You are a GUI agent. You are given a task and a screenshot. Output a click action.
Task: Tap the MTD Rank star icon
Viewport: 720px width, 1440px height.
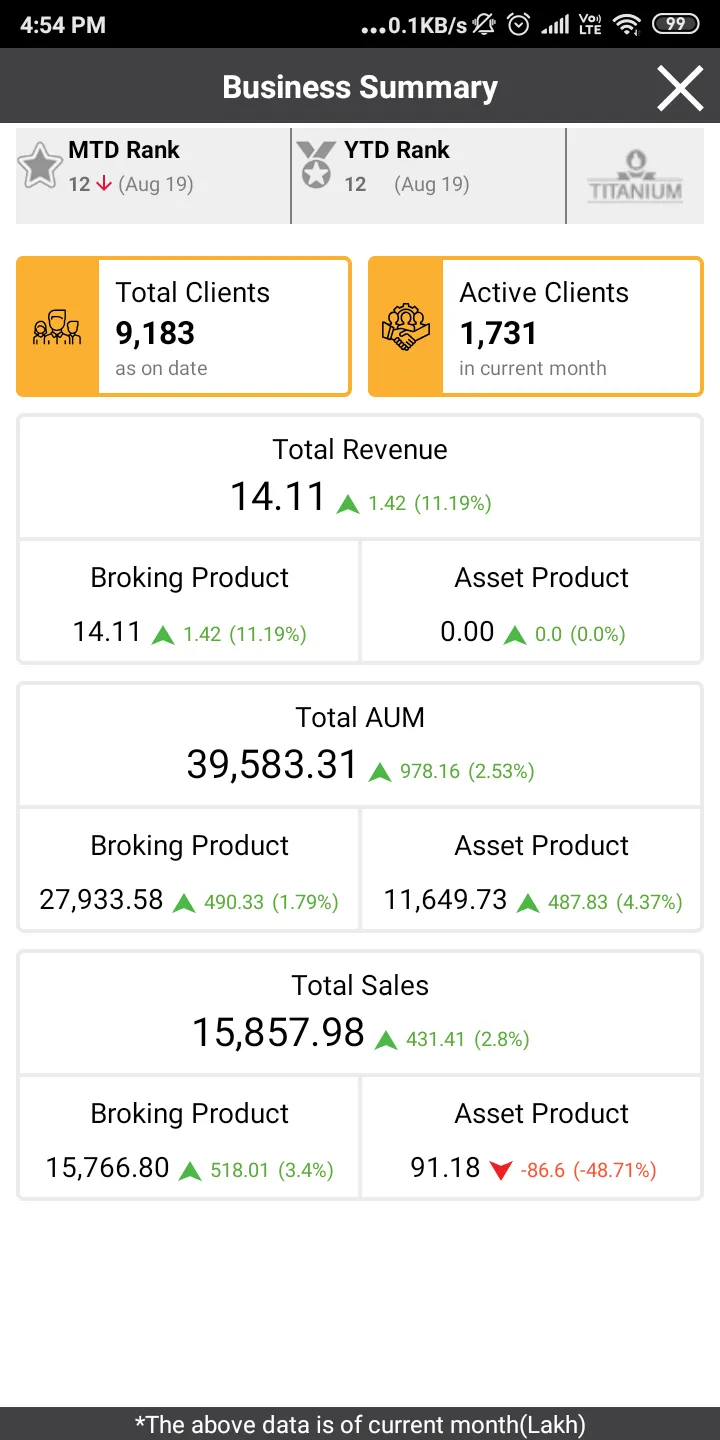[x=40, y=165]
